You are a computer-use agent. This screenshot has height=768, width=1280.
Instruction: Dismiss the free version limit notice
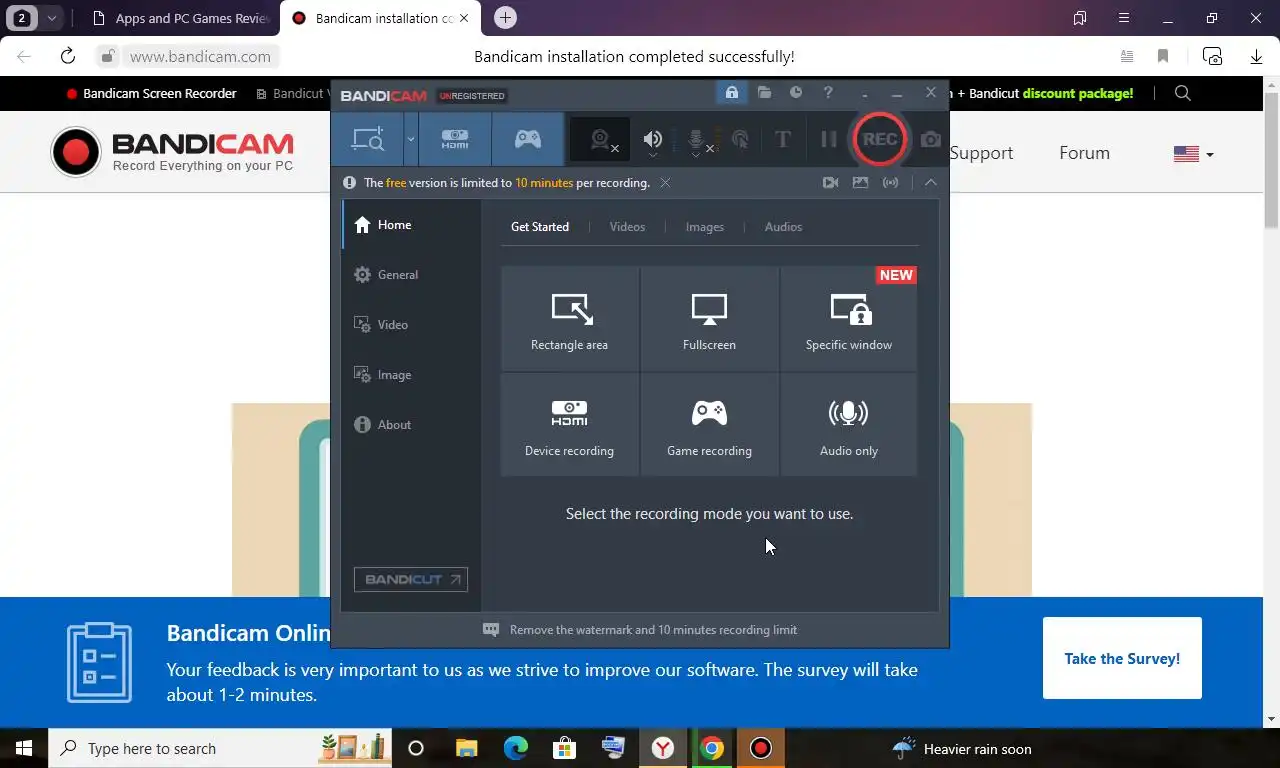coord(665,183)
